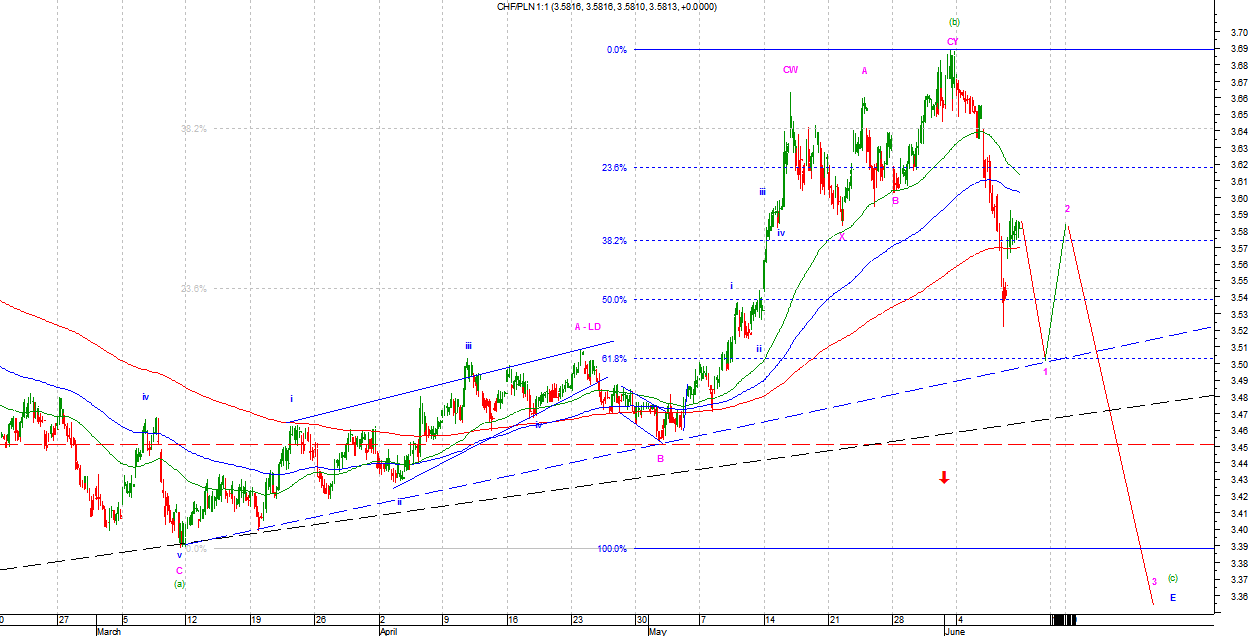The image size is (1250, 636).
Task: Click the green (b) label above peak
Action: 954,21
